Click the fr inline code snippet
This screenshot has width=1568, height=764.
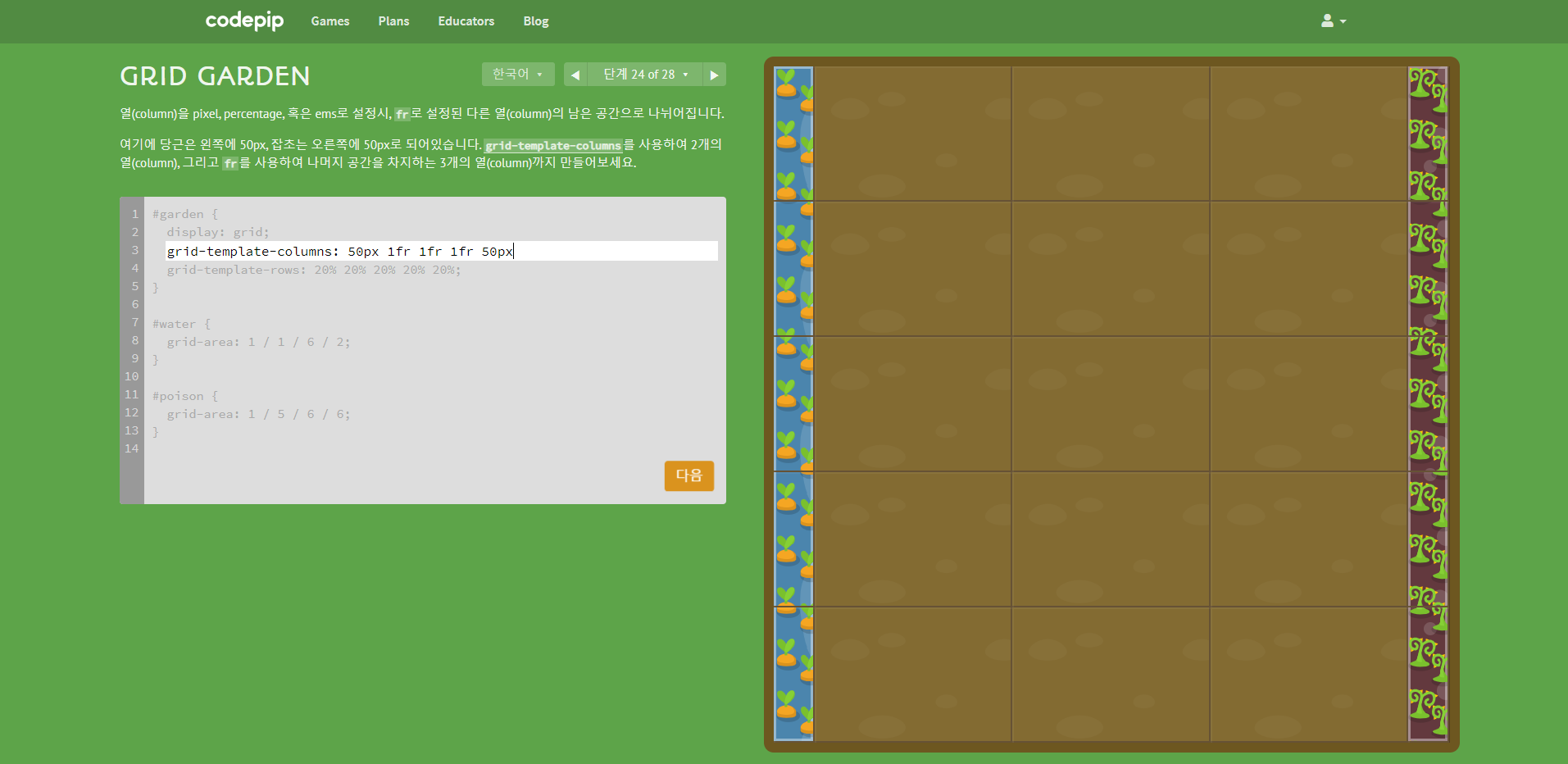401,115
